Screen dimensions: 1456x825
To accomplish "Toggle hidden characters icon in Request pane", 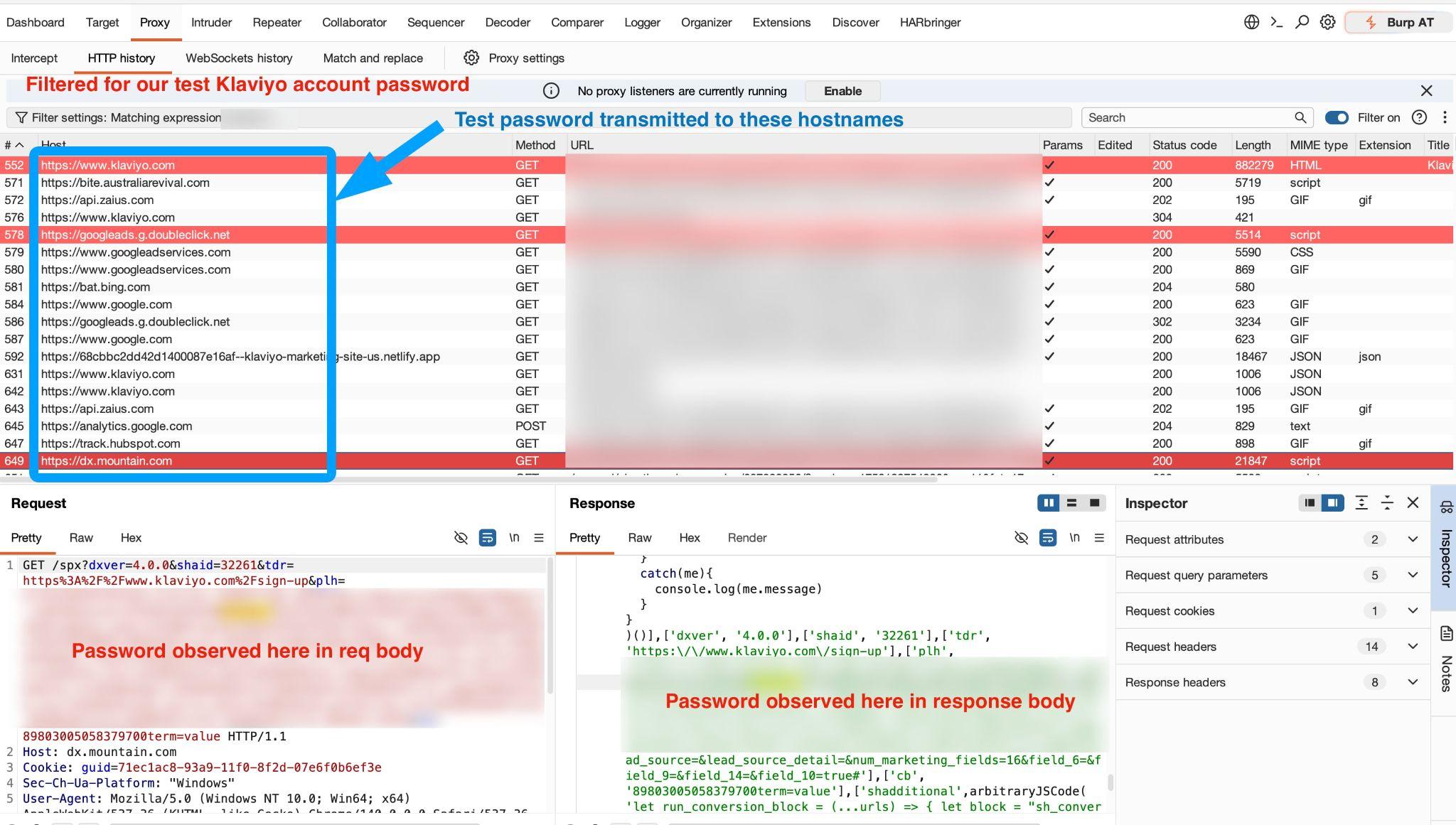I will click(x=461, y=538).
